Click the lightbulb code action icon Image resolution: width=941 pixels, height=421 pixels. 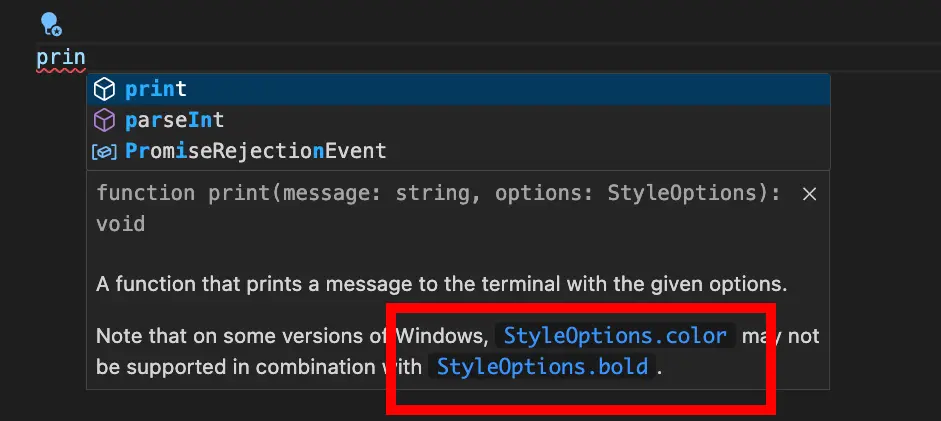point(50,25)
